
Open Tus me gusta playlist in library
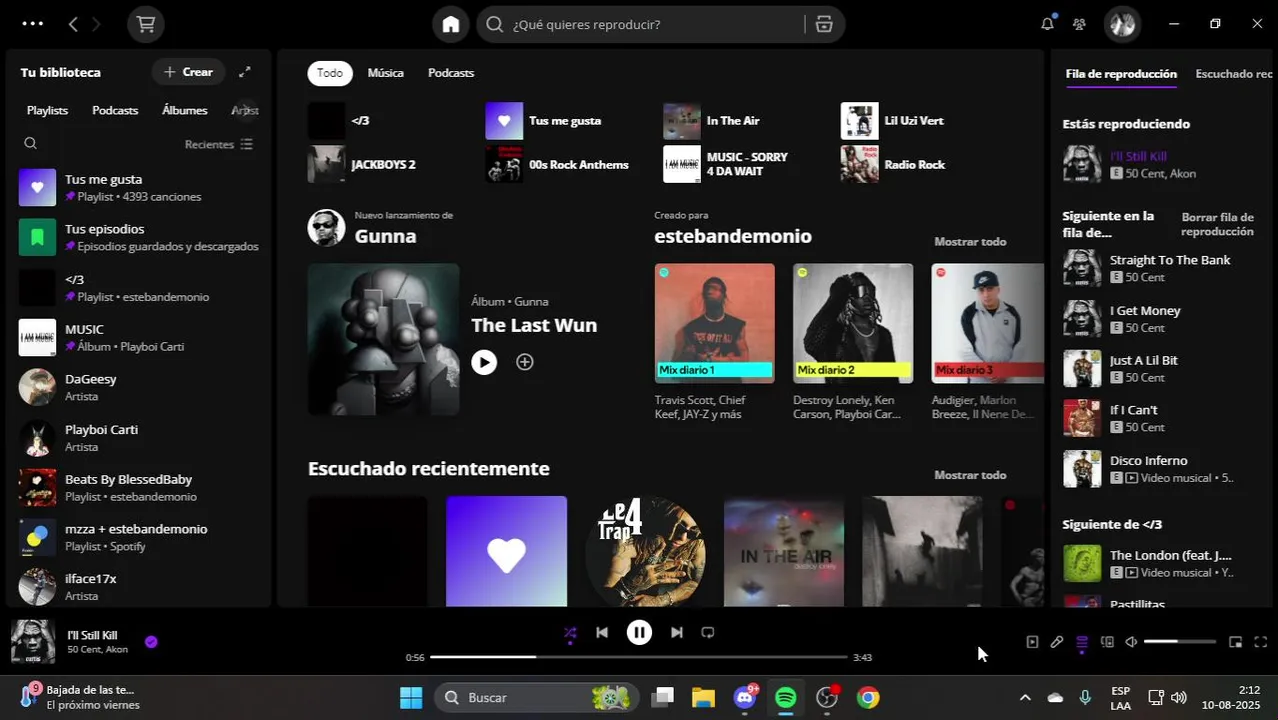coord(139,187)
